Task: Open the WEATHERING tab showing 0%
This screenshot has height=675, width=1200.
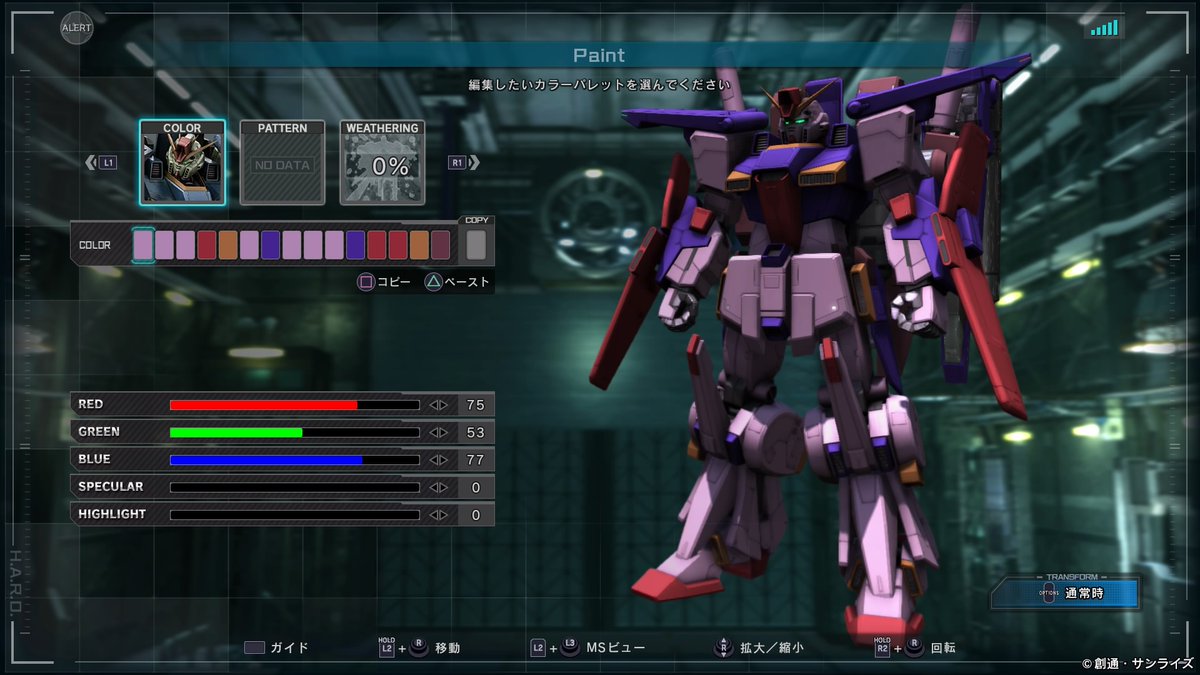Action: 382,162
